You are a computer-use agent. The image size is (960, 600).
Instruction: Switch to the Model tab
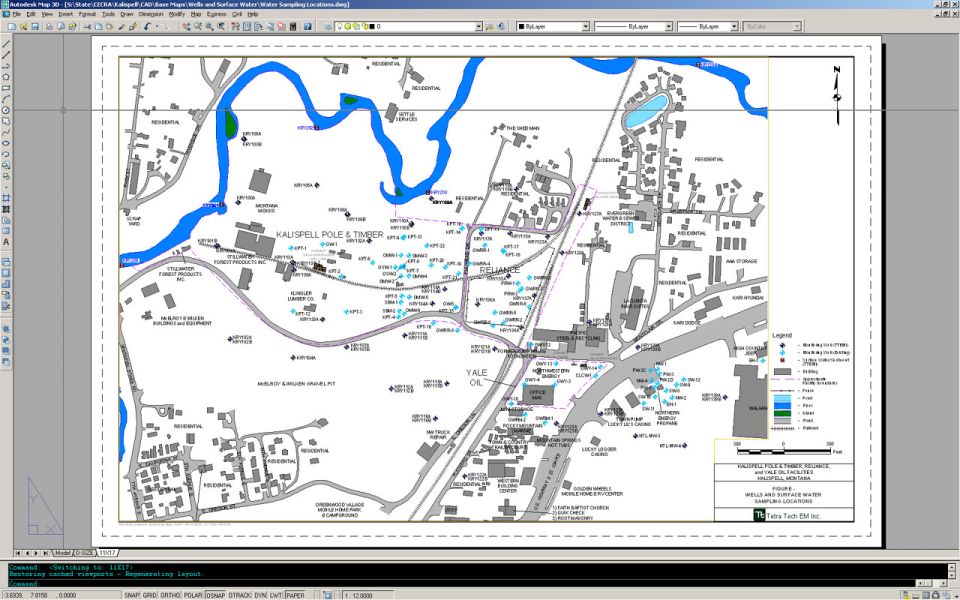[x=62, y=552]
